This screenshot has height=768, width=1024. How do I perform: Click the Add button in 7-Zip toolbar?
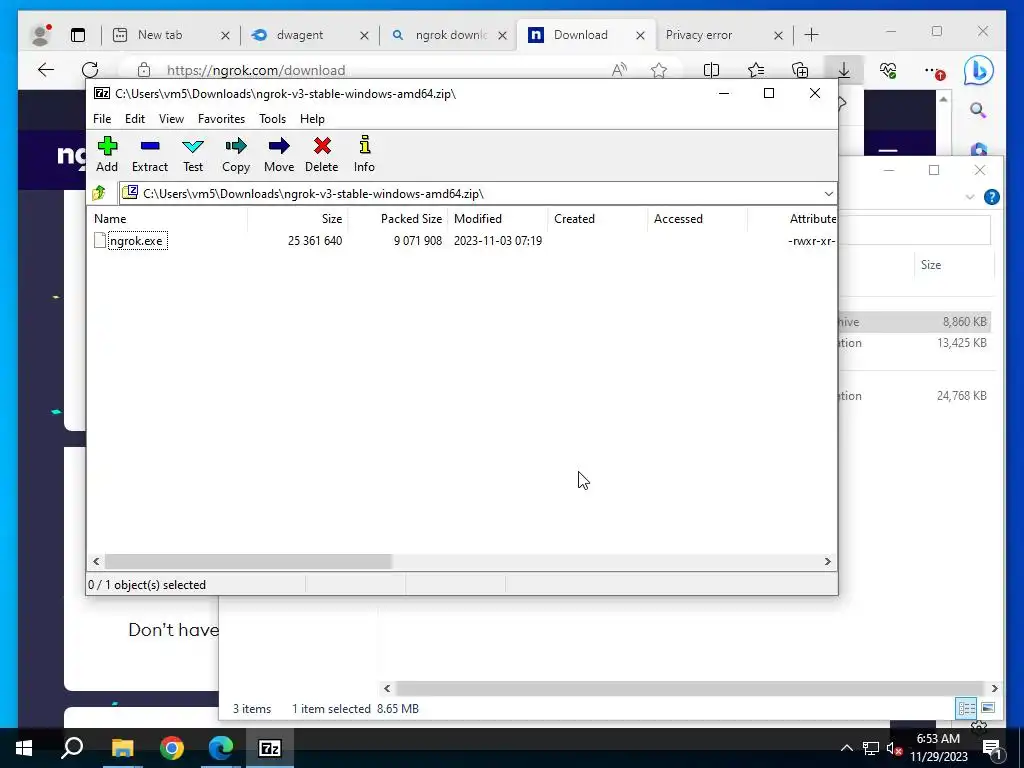click(x=107, y=154)
